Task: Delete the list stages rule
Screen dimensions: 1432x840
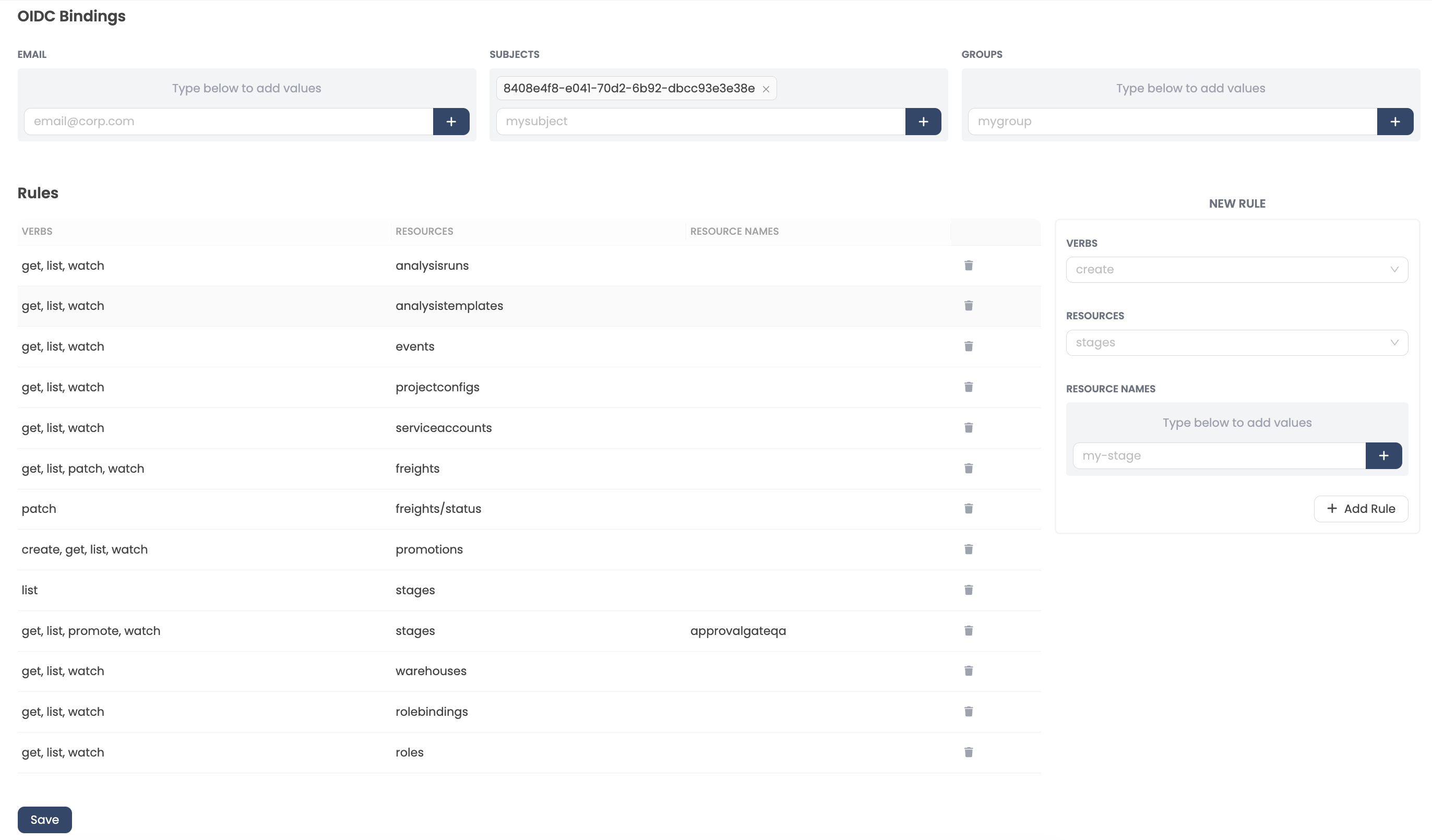Action: coord(968,590)
